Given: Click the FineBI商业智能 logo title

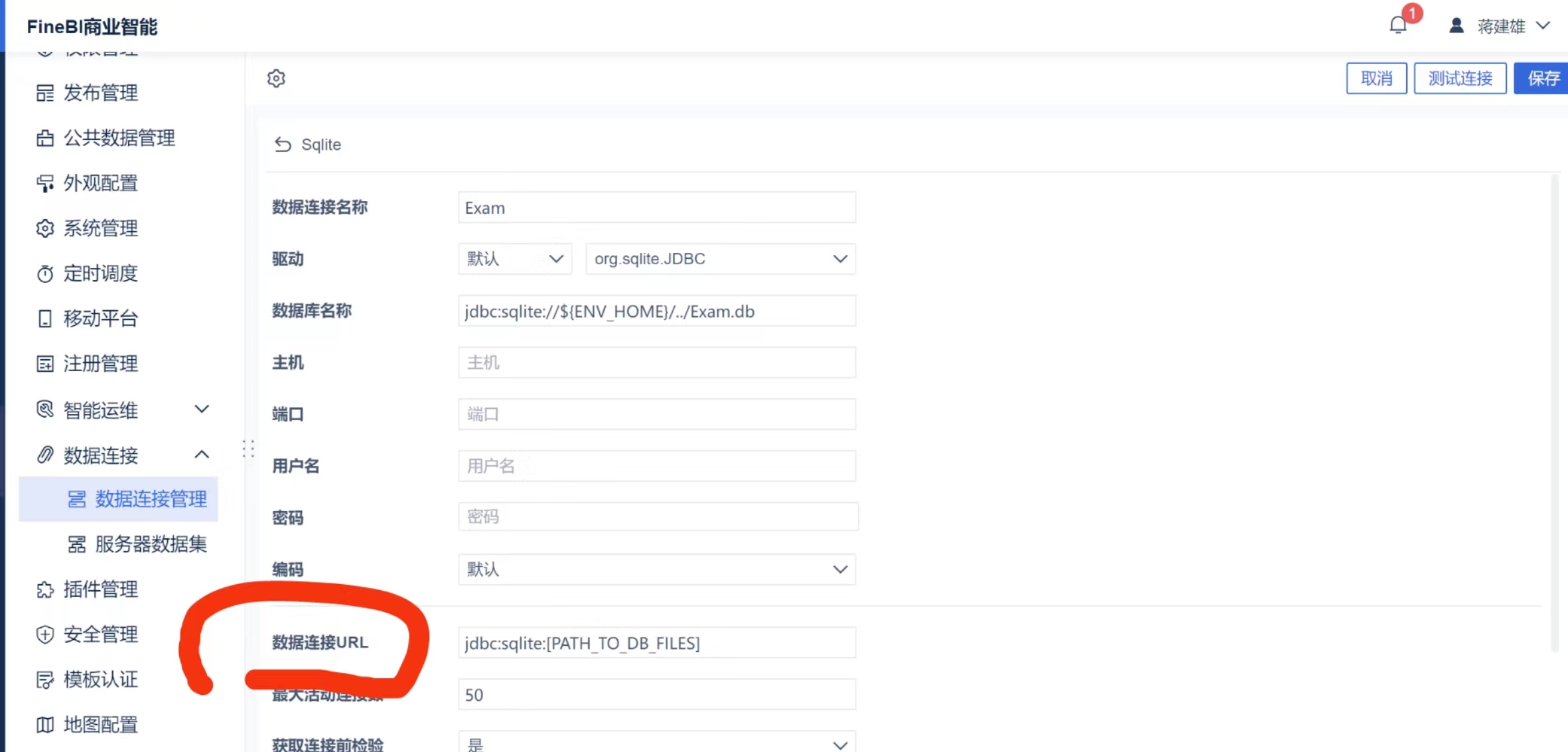Looking at the screenshot, I should 92,27.
